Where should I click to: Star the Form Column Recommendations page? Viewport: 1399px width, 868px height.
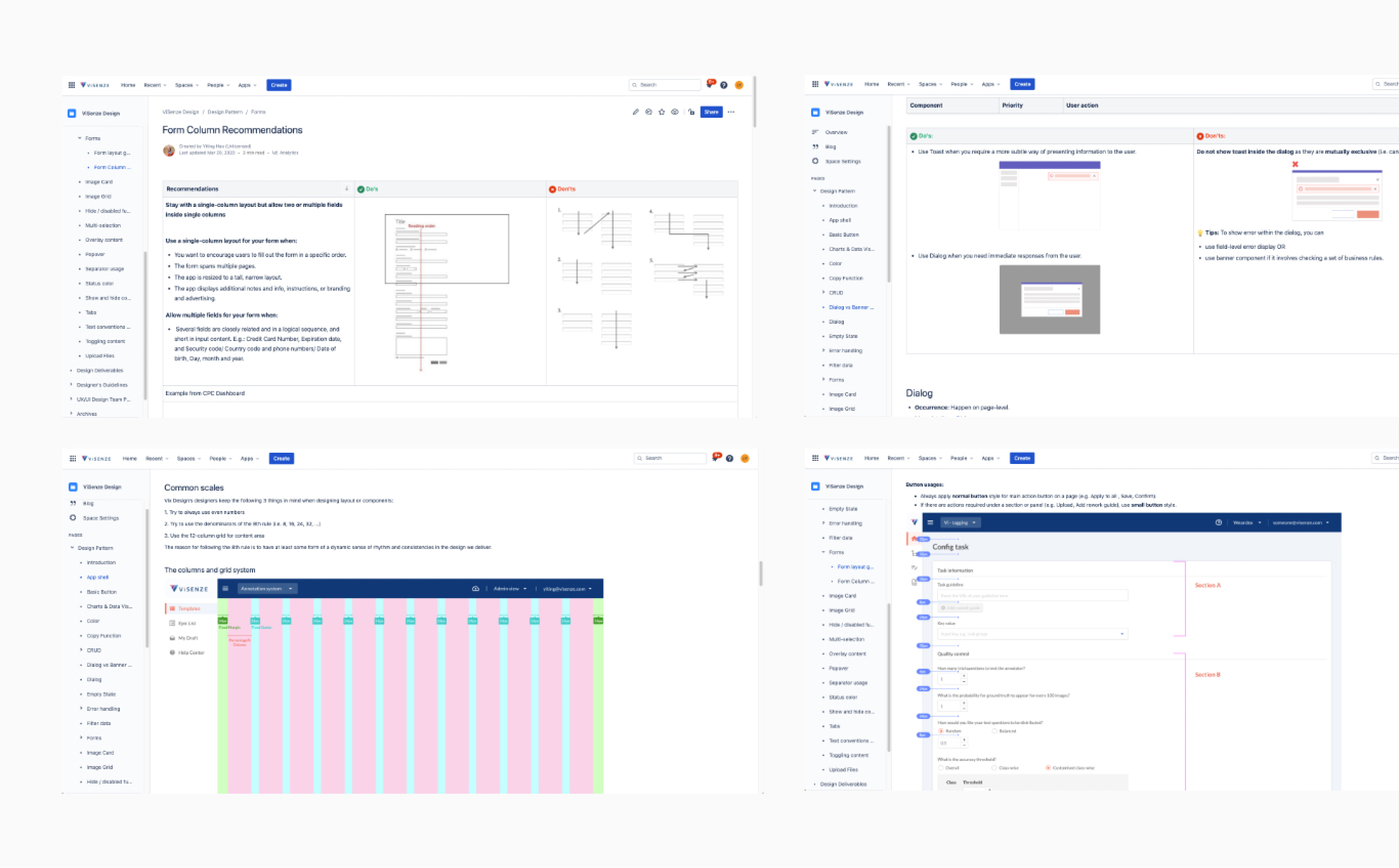click(x=661, y=112)
